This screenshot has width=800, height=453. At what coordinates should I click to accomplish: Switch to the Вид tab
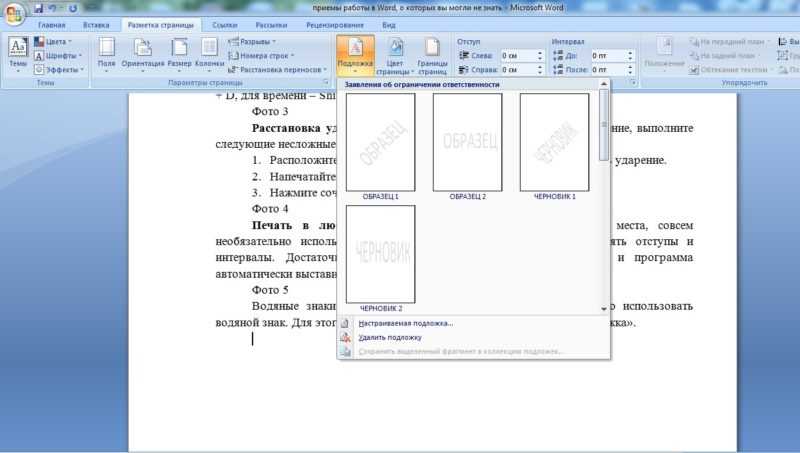point(389,25)
